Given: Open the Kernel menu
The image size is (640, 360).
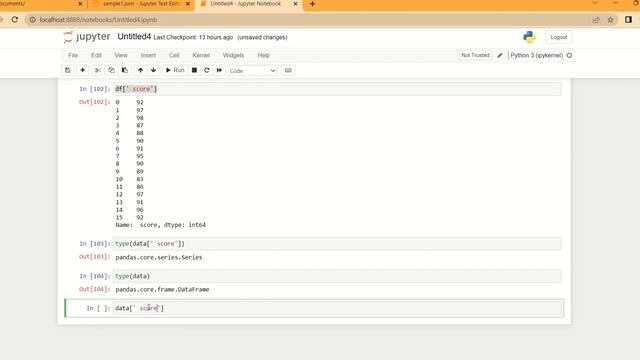Looking at the screenshot, I should 201,55.
